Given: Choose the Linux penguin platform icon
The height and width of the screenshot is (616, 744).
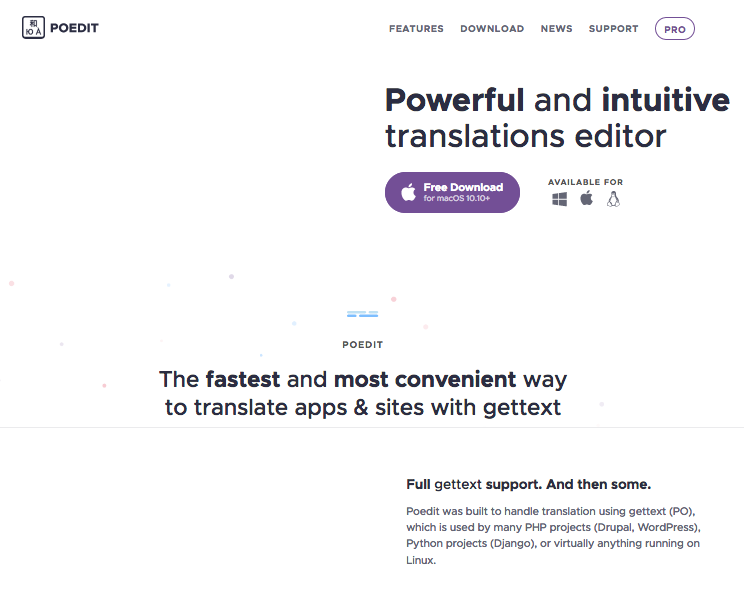Looking at the screenshot, I should click(x=614, y=199).
